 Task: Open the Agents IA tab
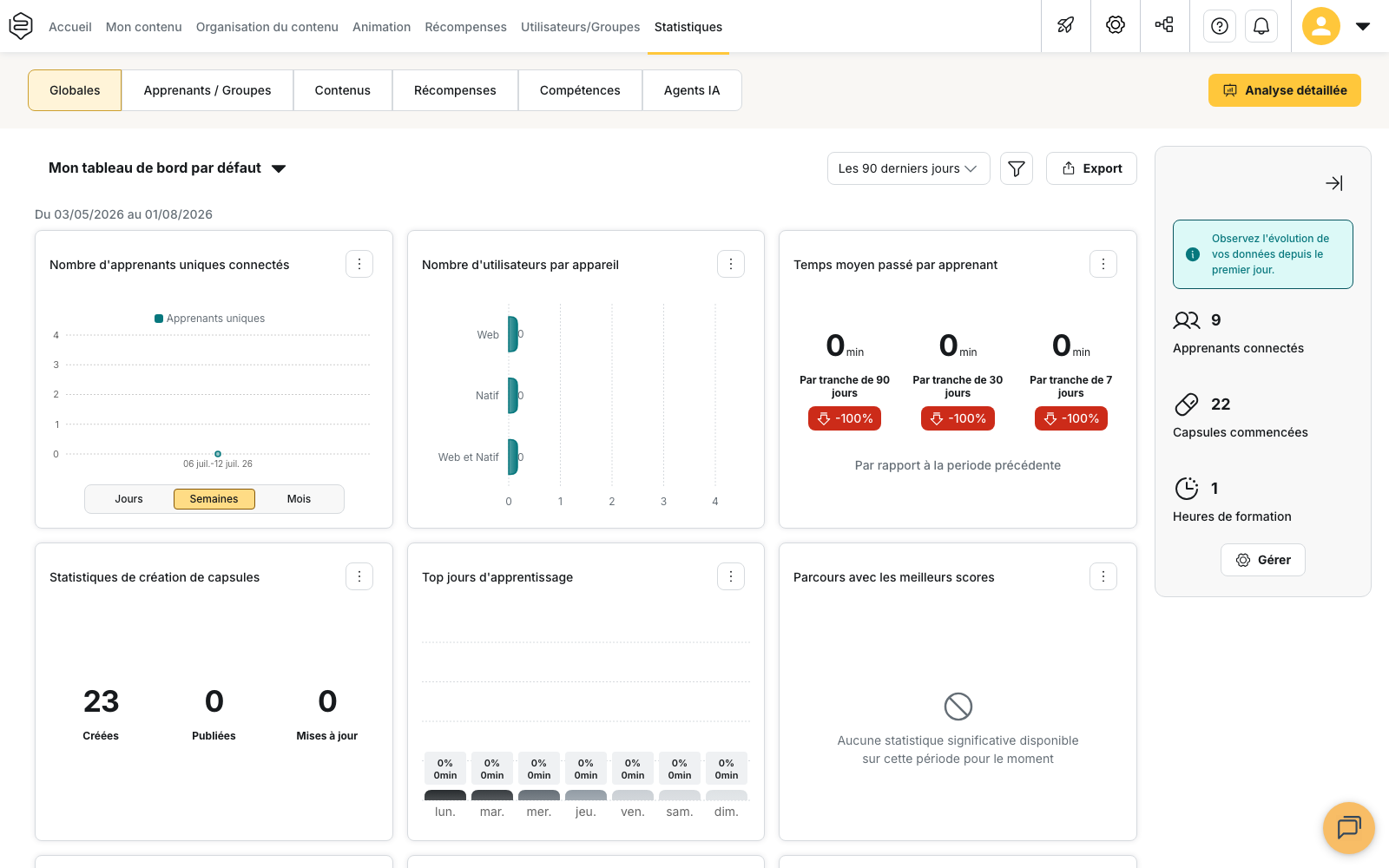pyautogui.click(x=692, y=90)
